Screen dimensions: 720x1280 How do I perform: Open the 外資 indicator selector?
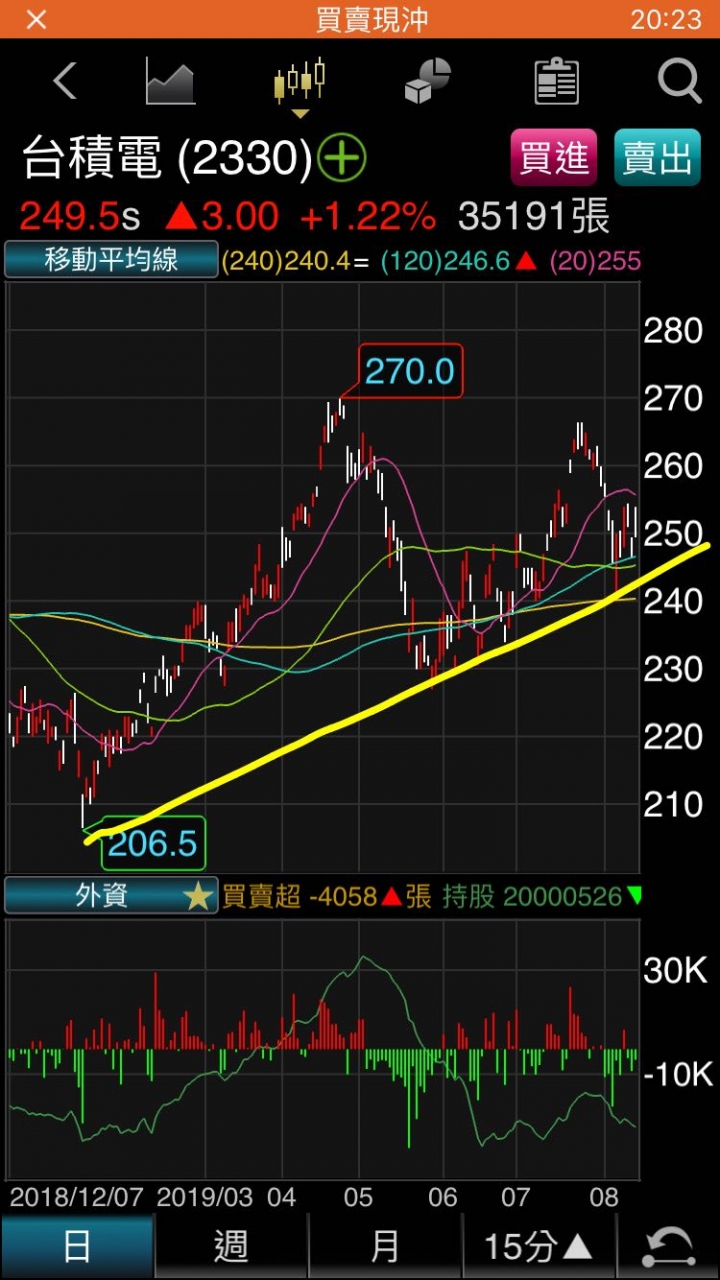point(111,895)
